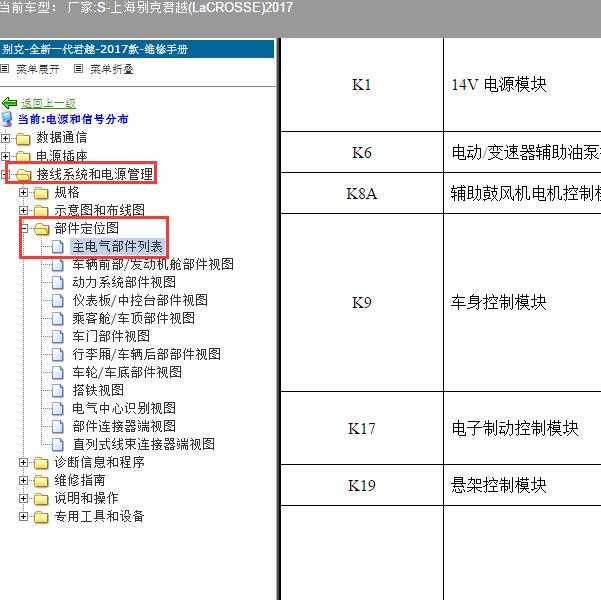Open the 返回上一级 link

(x=48, y=103)
